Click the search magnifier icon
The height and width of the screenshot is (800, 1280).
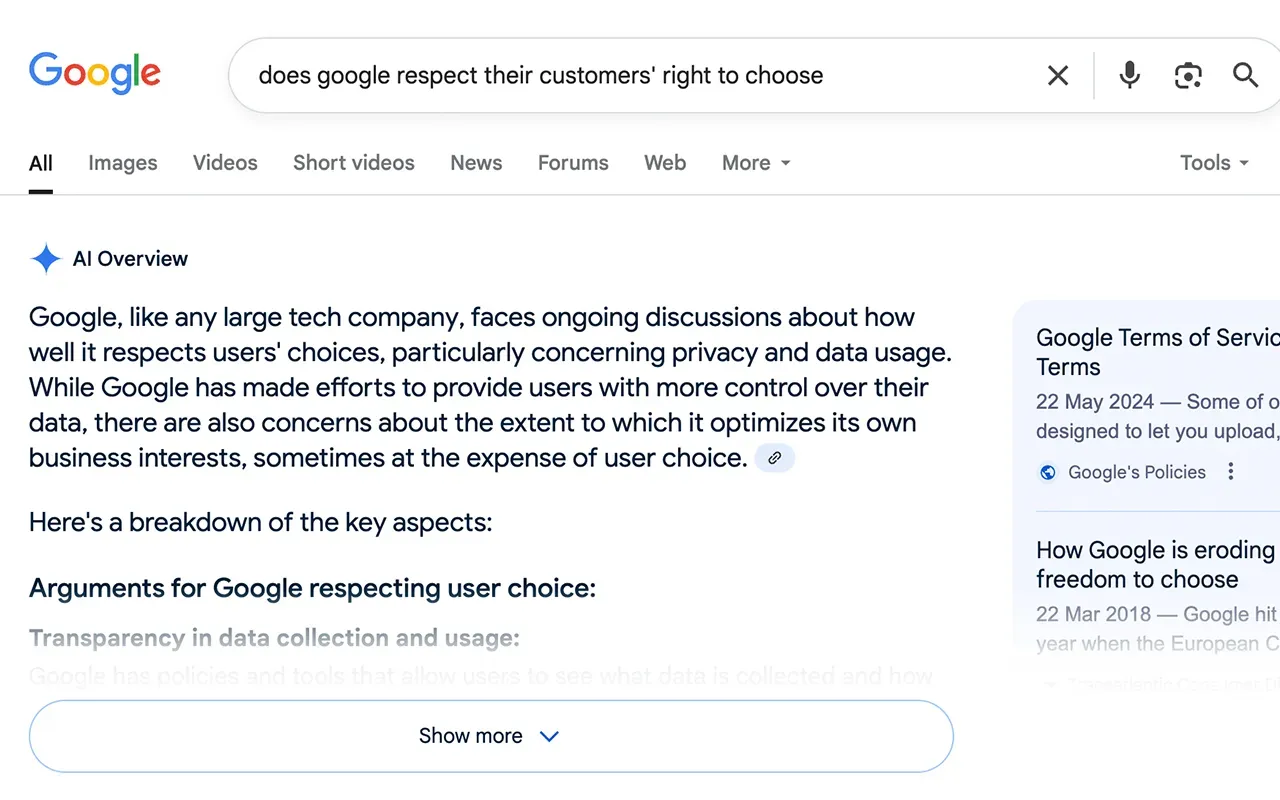pyautogui.click(x=1245, y=75)
